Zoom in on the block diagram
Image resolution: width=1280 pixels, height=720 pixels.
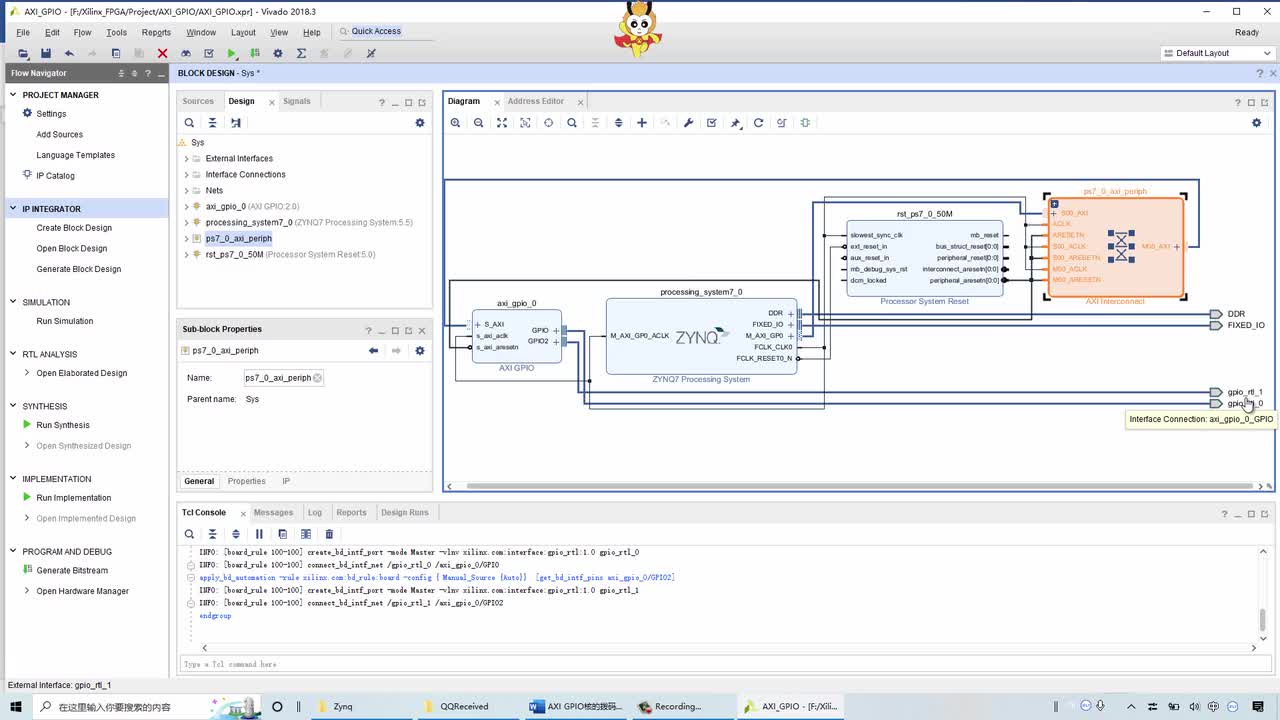(x=455, y=123)
